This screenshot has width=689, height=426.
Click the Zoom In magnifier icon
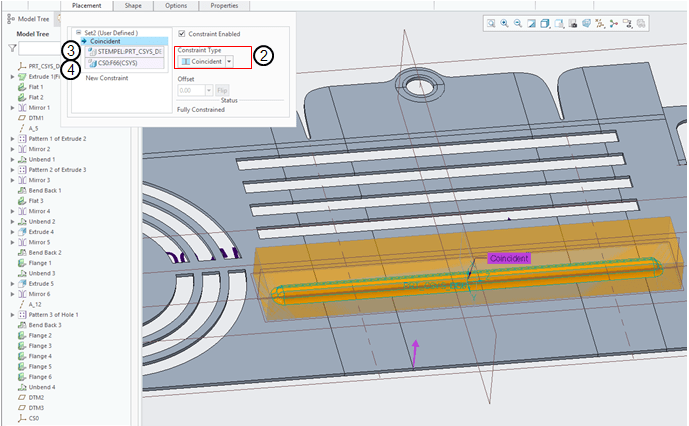click(x=504, y=23)
